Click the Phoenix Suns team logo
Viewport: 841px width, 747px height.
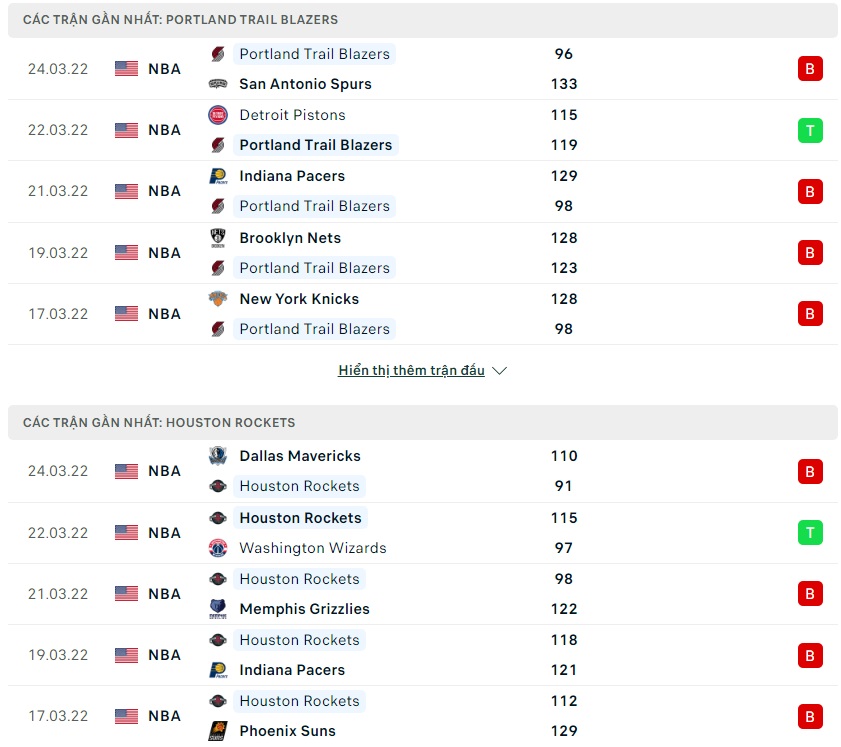pyautogui.click(x=218, y=731)
